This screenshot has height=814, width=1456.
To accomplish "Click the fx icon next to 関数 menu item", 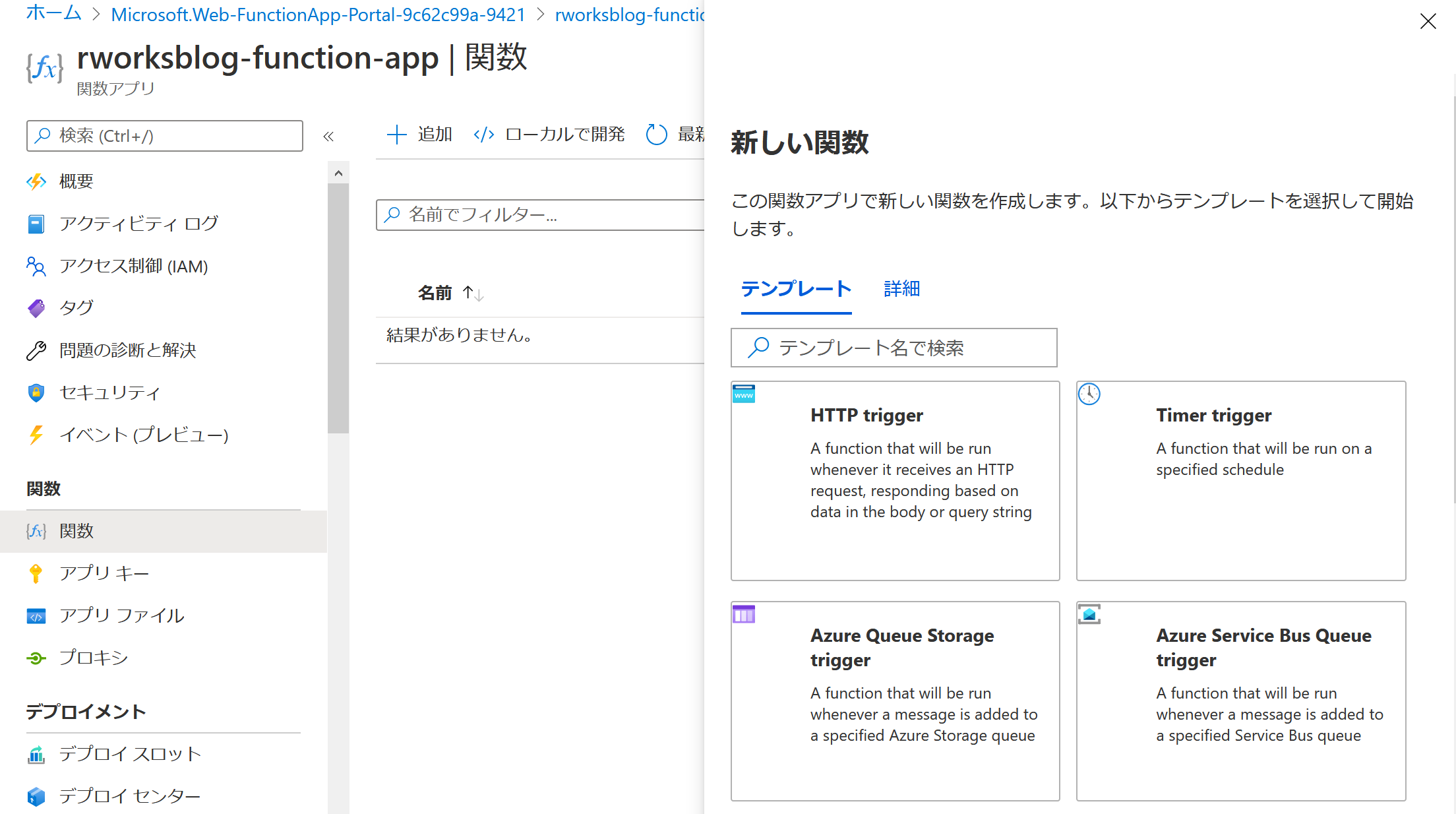I will pos(36,531).
